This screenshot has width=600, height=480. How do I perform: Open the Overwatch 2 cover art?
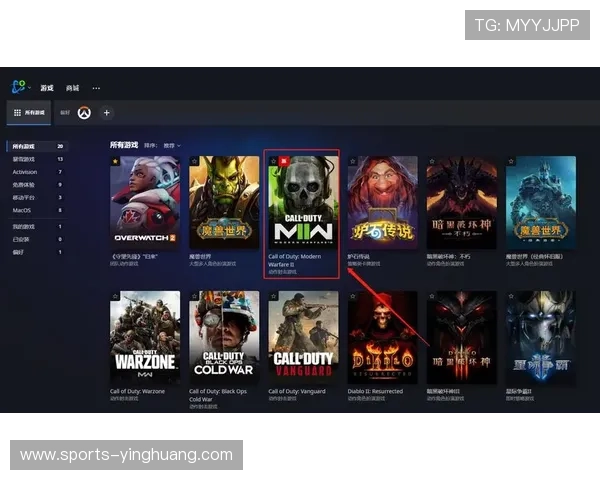pos(145,202)
